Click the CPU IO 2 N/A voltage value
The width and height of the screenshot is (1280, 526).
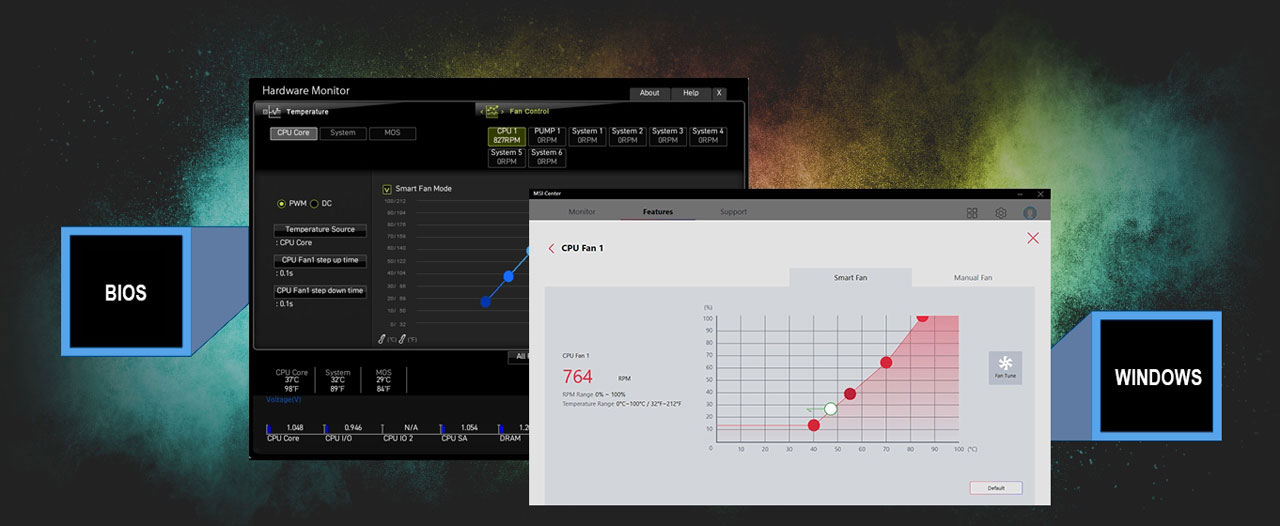pyautogui.click(x=411, y=427)
